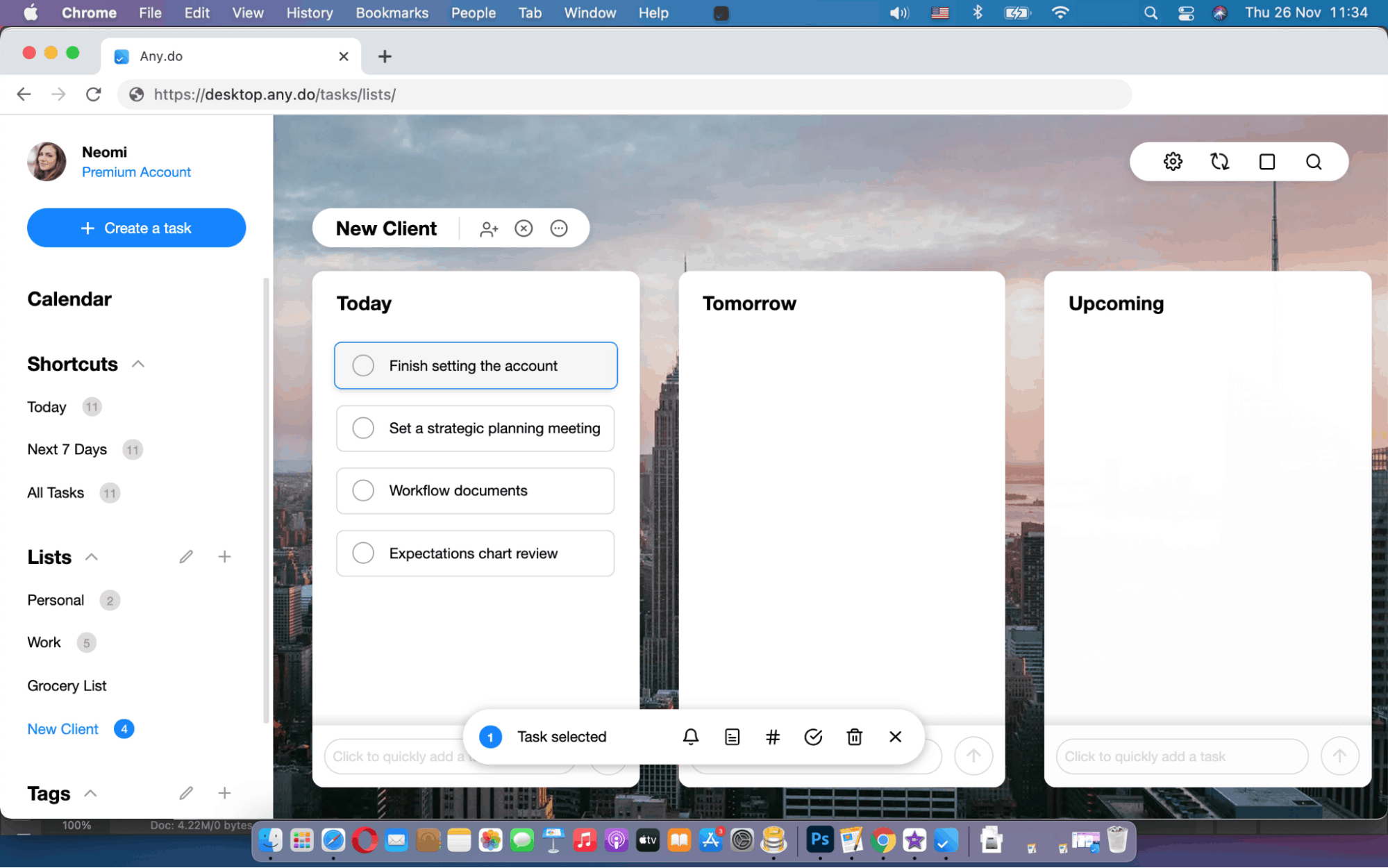Click the New Client list in sidebar
This screenshot has width=1388, height=868.
pyautogui.click(x=63, y=728)
